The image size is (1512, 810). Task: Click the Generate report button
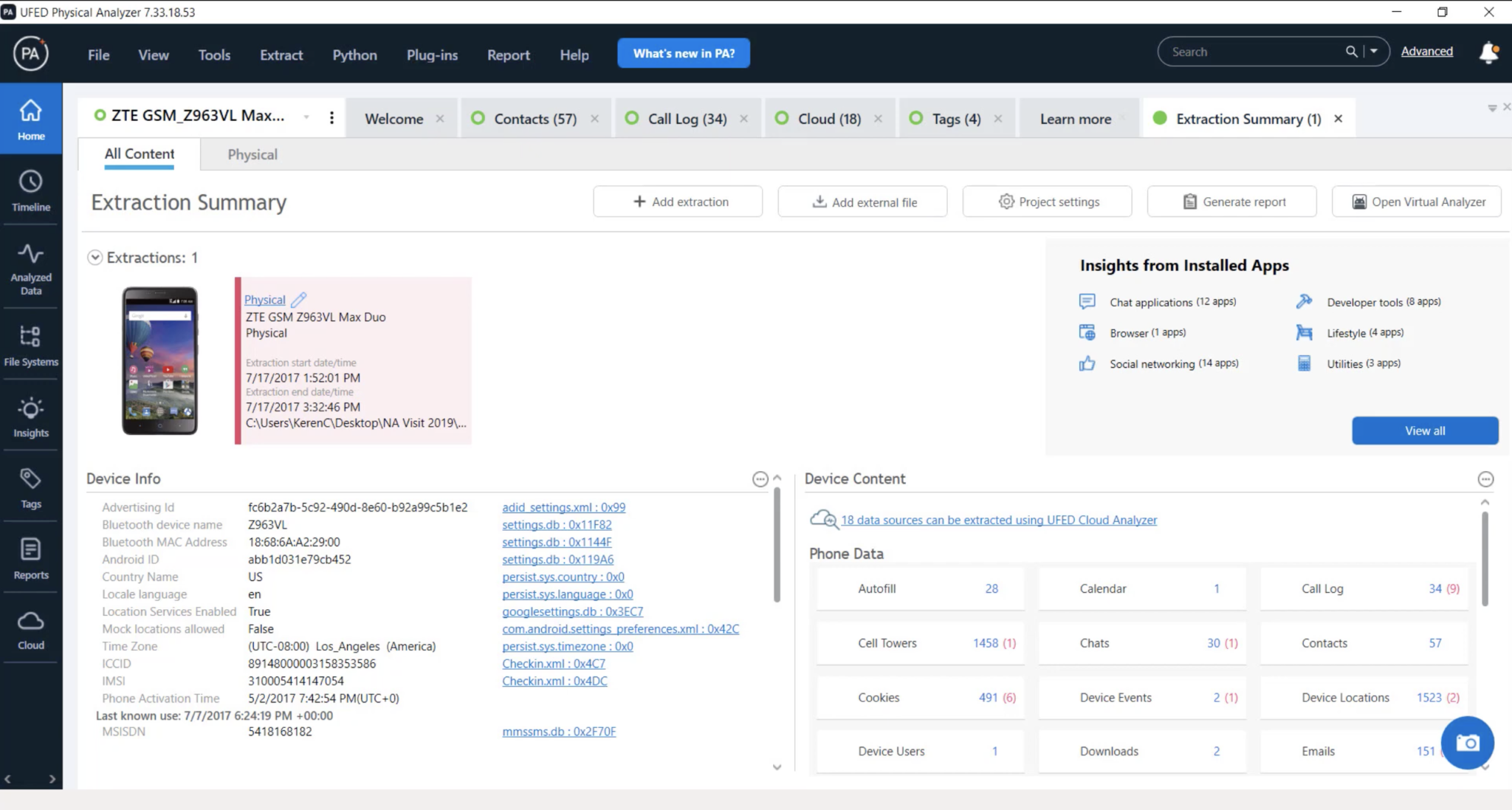tap(1231, 202)
